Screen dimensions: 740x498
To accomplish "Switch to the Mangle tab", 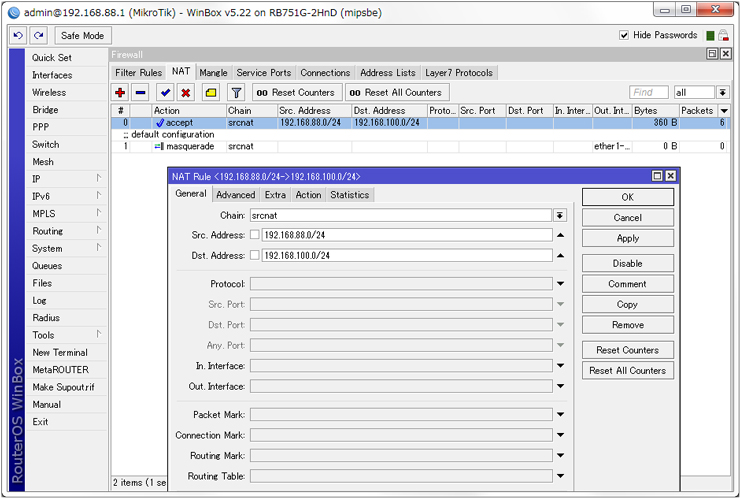I will 213,73.
